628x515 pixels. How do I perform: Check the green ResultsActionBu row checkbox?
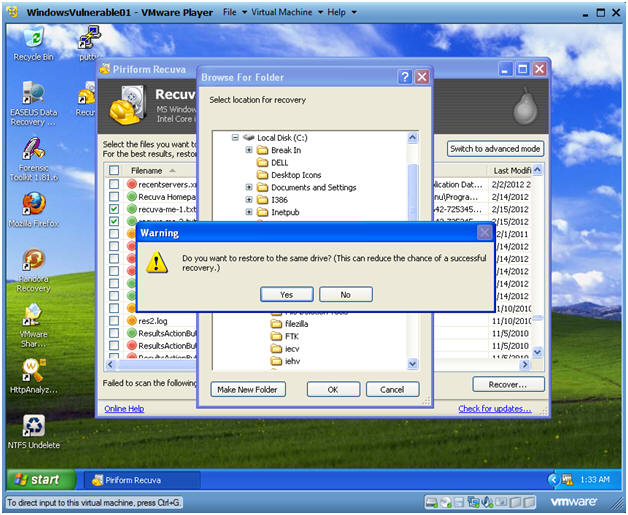(114, 333)
